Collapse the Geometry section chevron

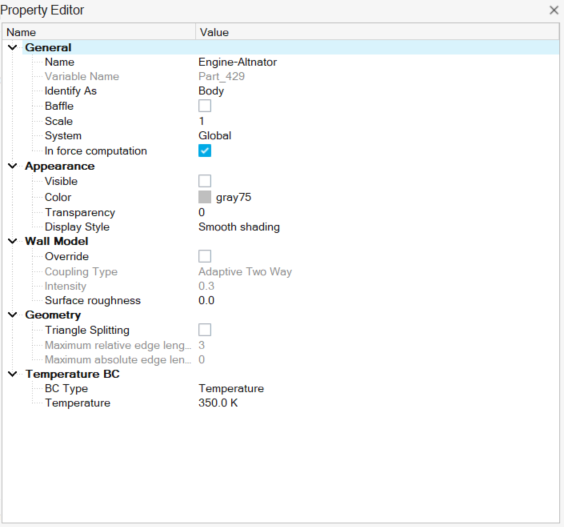tap(13, 315)
